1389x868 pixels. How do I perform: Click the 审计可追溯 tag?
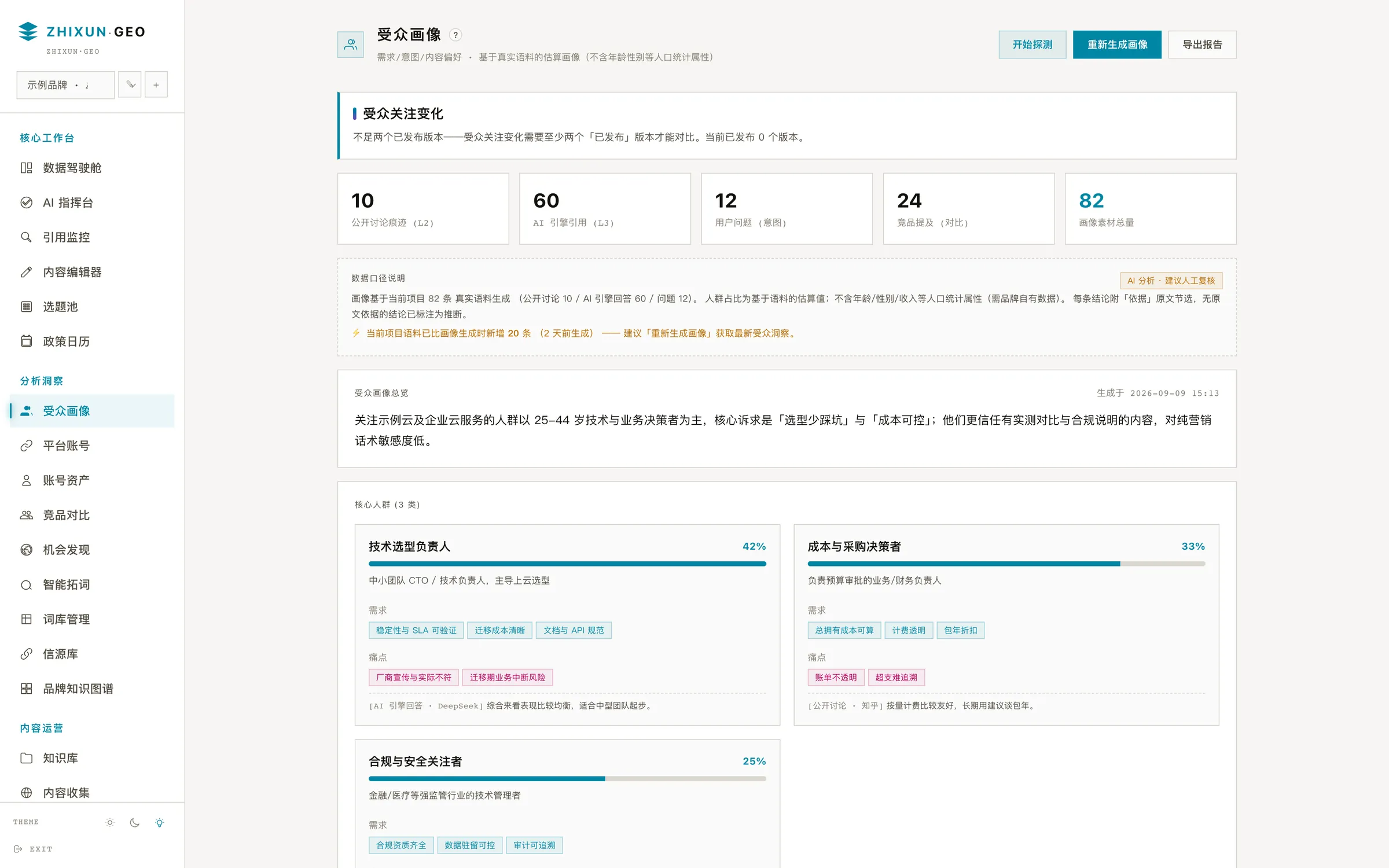tap(534, 845)
